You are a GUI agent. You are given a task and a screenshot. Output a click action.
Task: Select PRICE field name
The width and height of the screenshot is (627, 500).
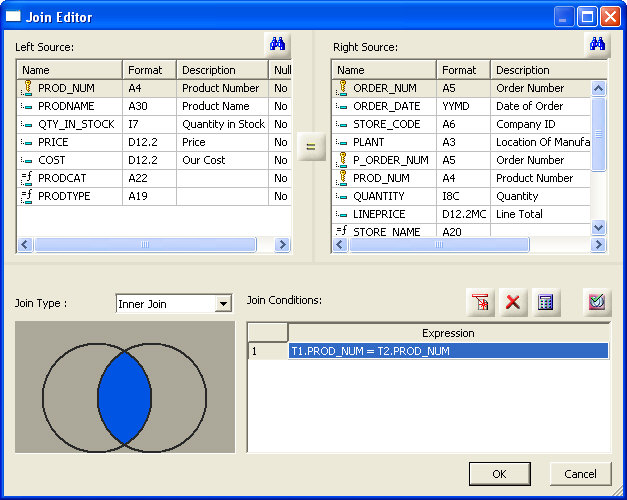pos(53,142)
